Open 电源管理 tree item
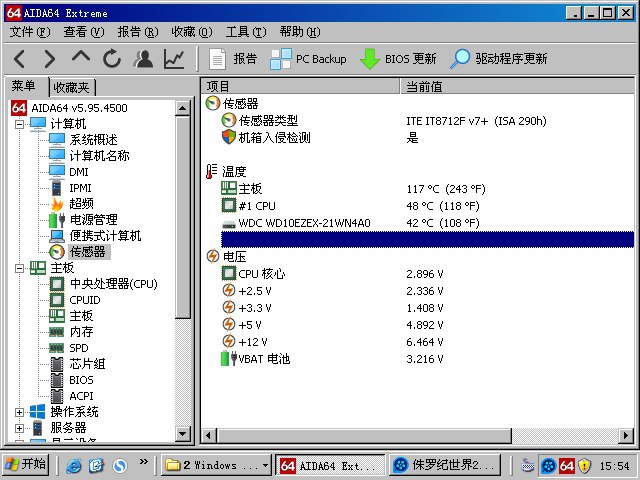The height and width of the screenshot is (480, 640). 93,220
